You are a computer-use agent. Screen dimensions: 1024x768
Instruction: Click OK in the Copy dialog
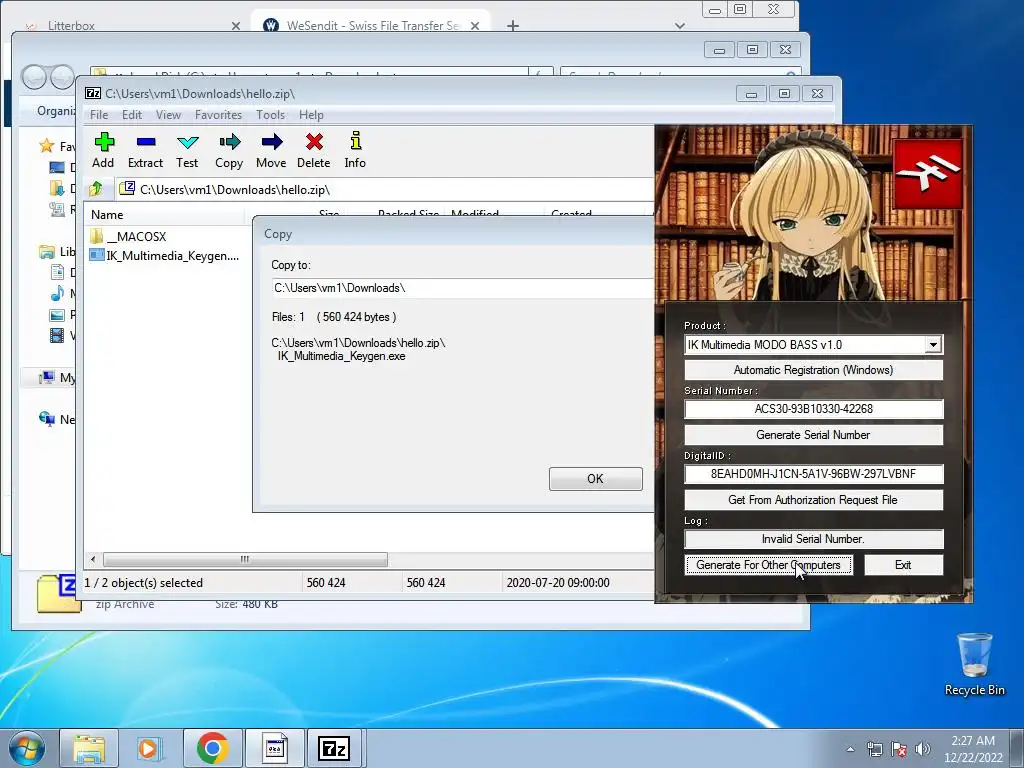coord(596,479)
